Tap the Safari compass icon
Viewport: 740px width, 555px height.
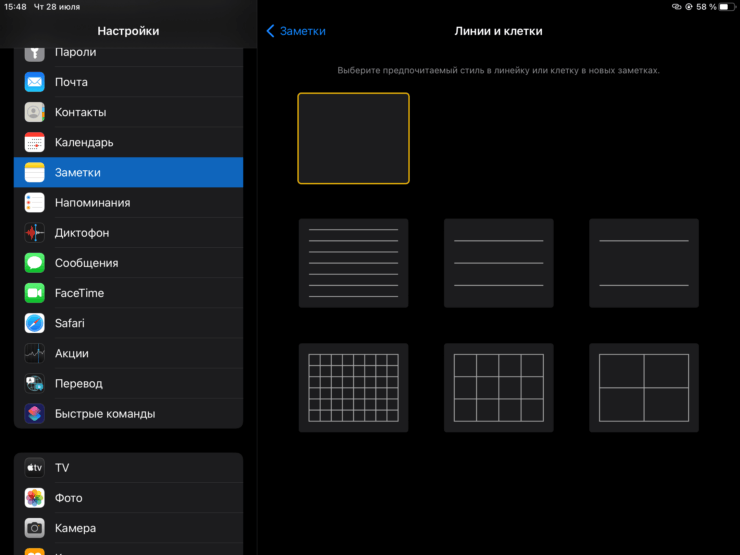(x=35, y=323)
